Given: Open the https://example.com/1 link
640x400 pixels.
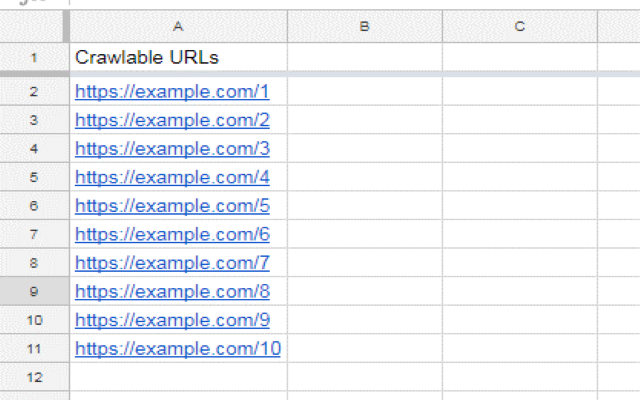Looking at the screenshot, I should (172, 92).
